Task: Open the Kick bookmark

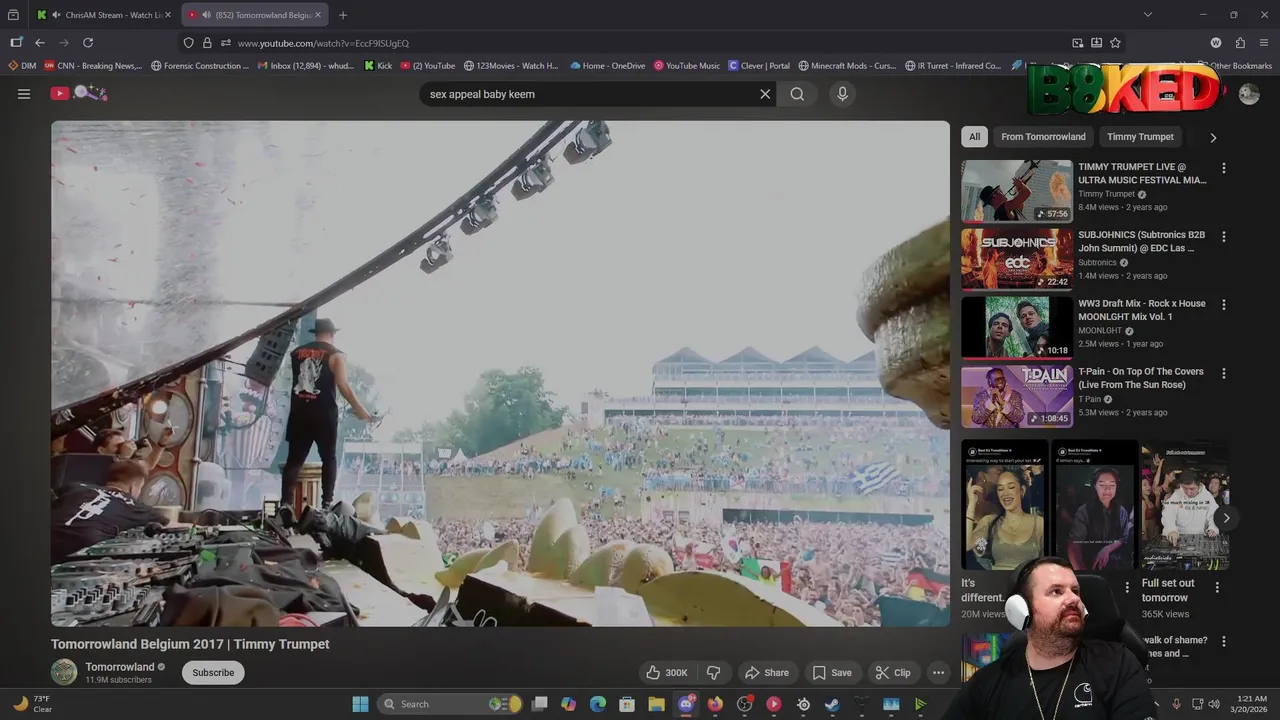Action: (x=378, y=66)
